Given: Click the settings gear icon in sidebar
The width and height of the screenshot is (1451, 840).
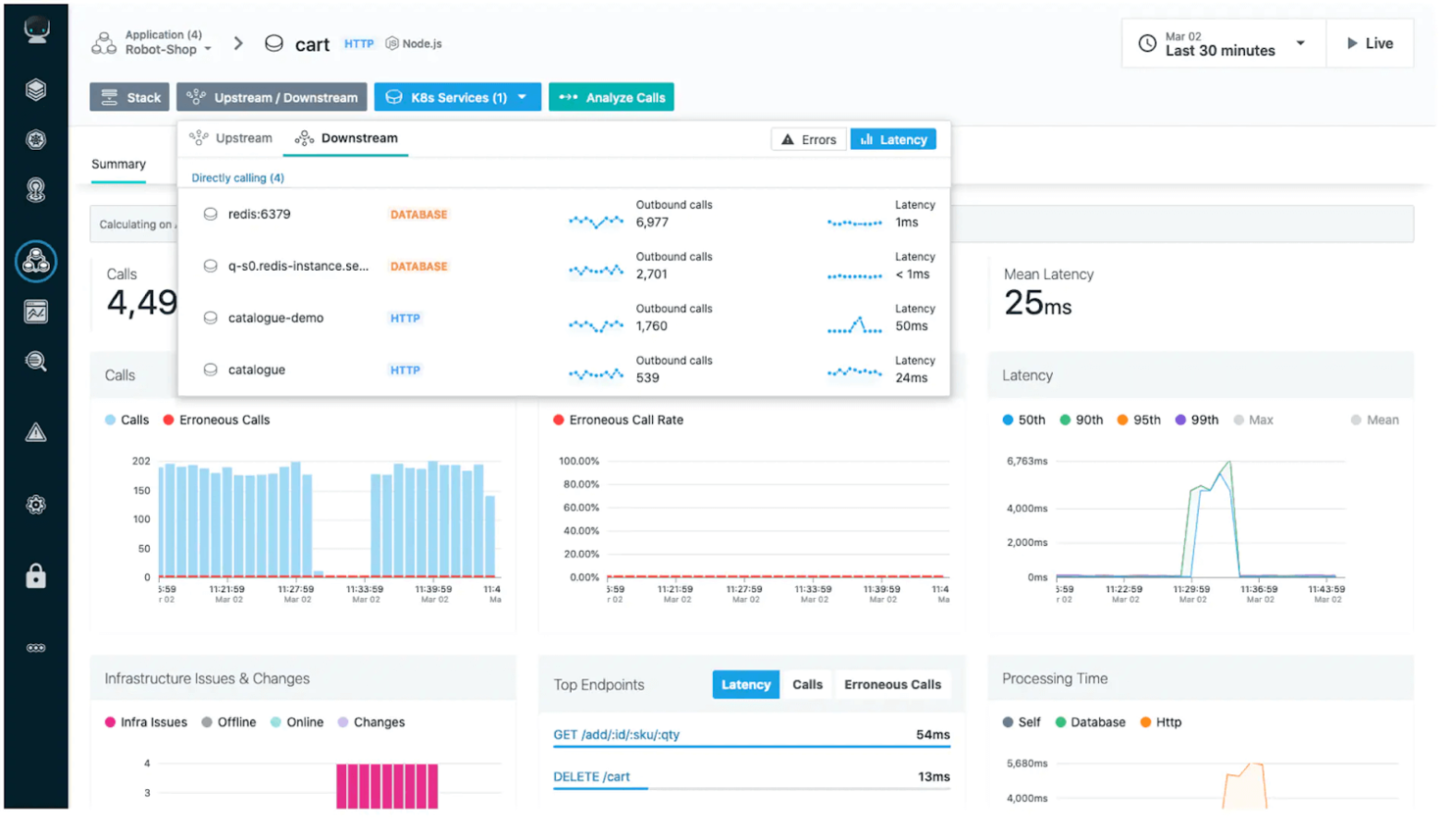Looking at the screenshot, I should pos(35,505).
